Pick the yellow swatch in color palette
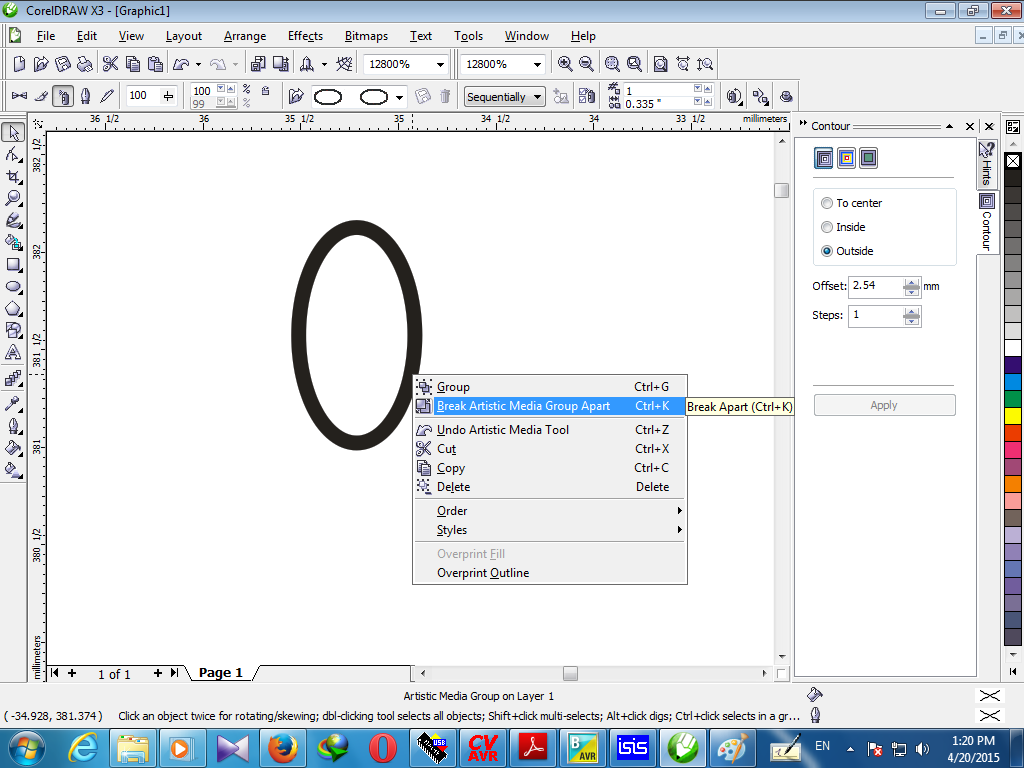This screenshot has width=1024, height=768. tap(1013, 415)
